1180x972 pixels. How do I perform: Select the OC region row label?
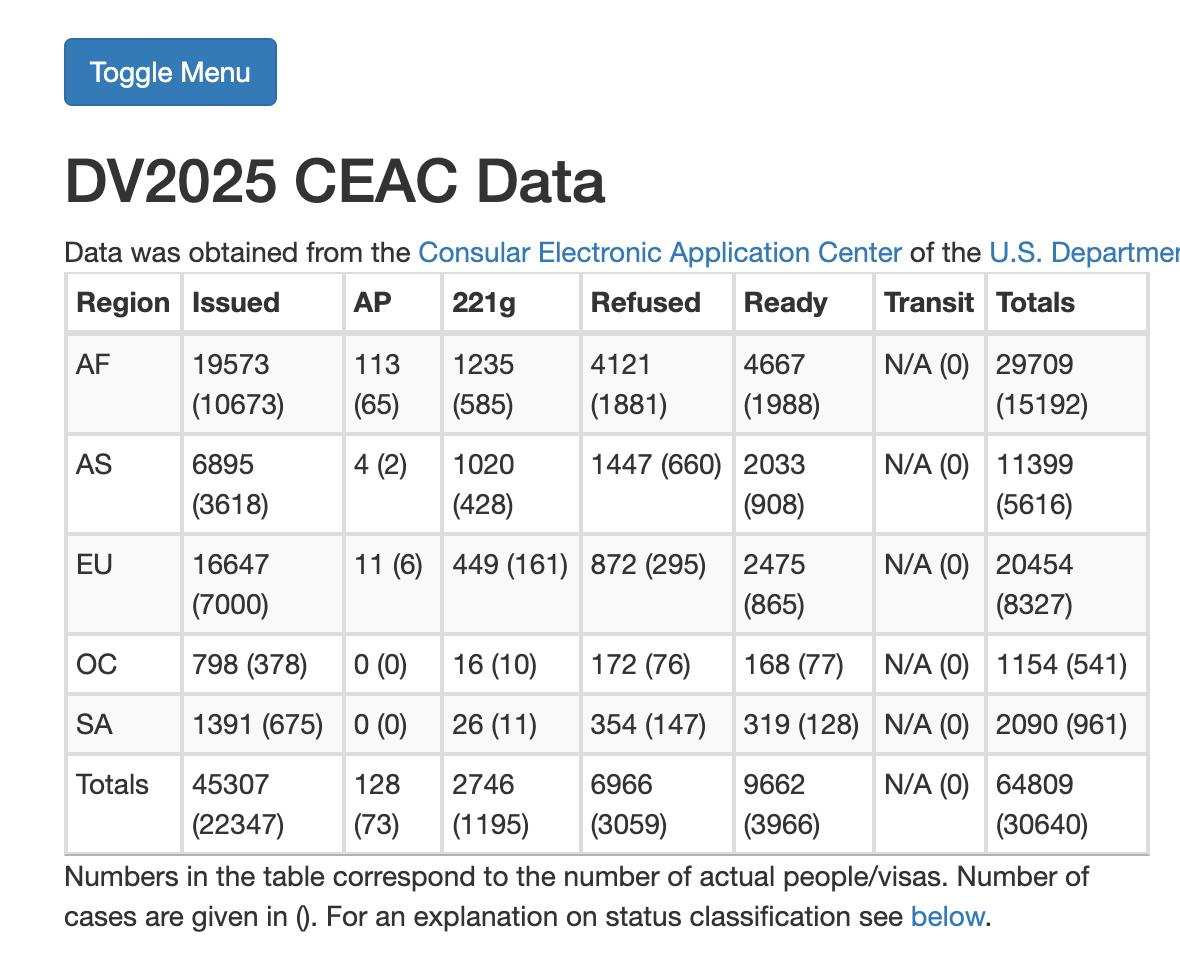click(96, 665)
